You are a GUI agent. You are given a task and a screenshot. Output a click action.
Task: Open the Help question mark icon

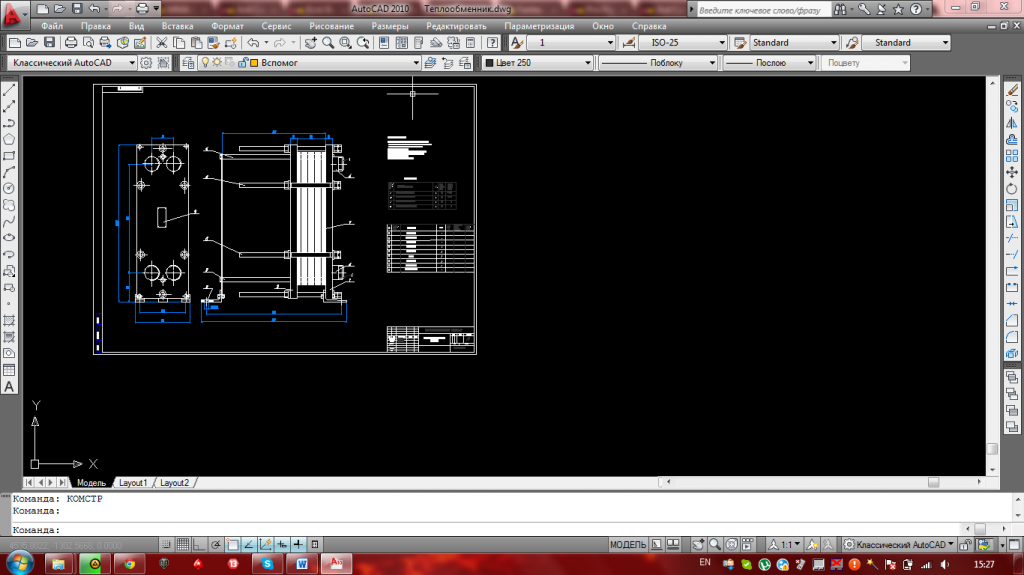[x=492, y=43]
